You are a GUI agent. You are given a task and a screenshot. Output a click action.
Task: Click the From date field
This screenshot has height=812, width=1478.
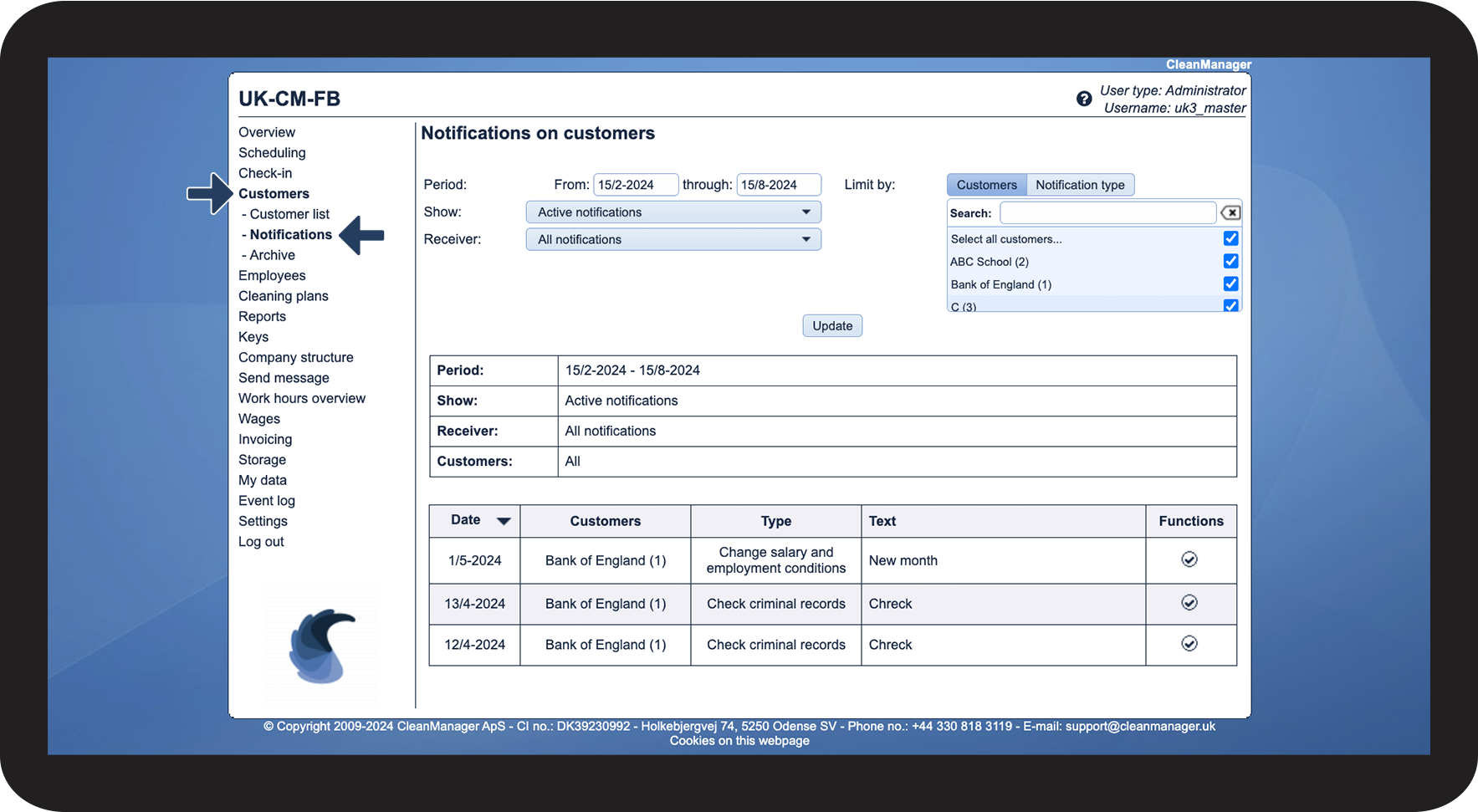(636, 185)
